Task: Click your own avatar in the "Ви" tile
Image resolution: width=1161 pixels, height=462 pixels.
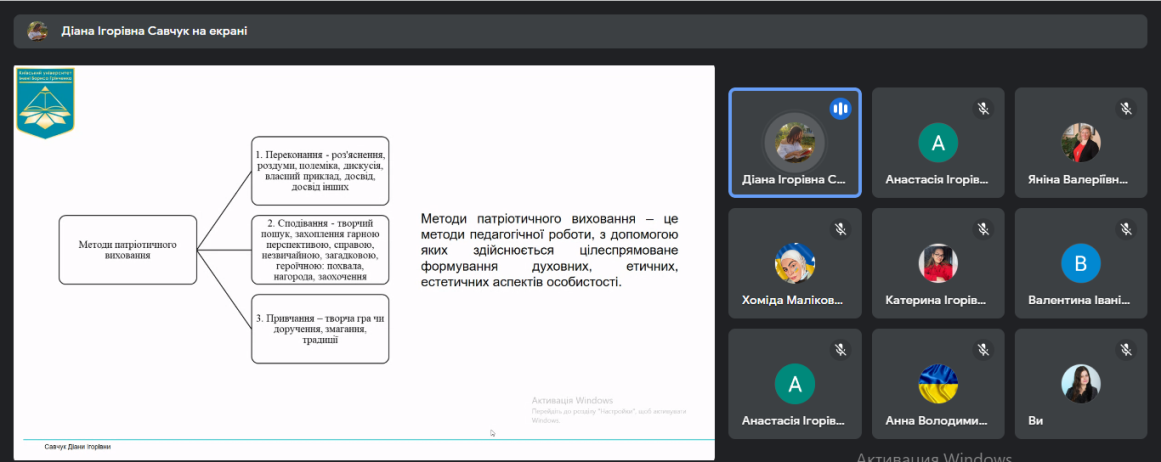Action: click(1080, 383)
